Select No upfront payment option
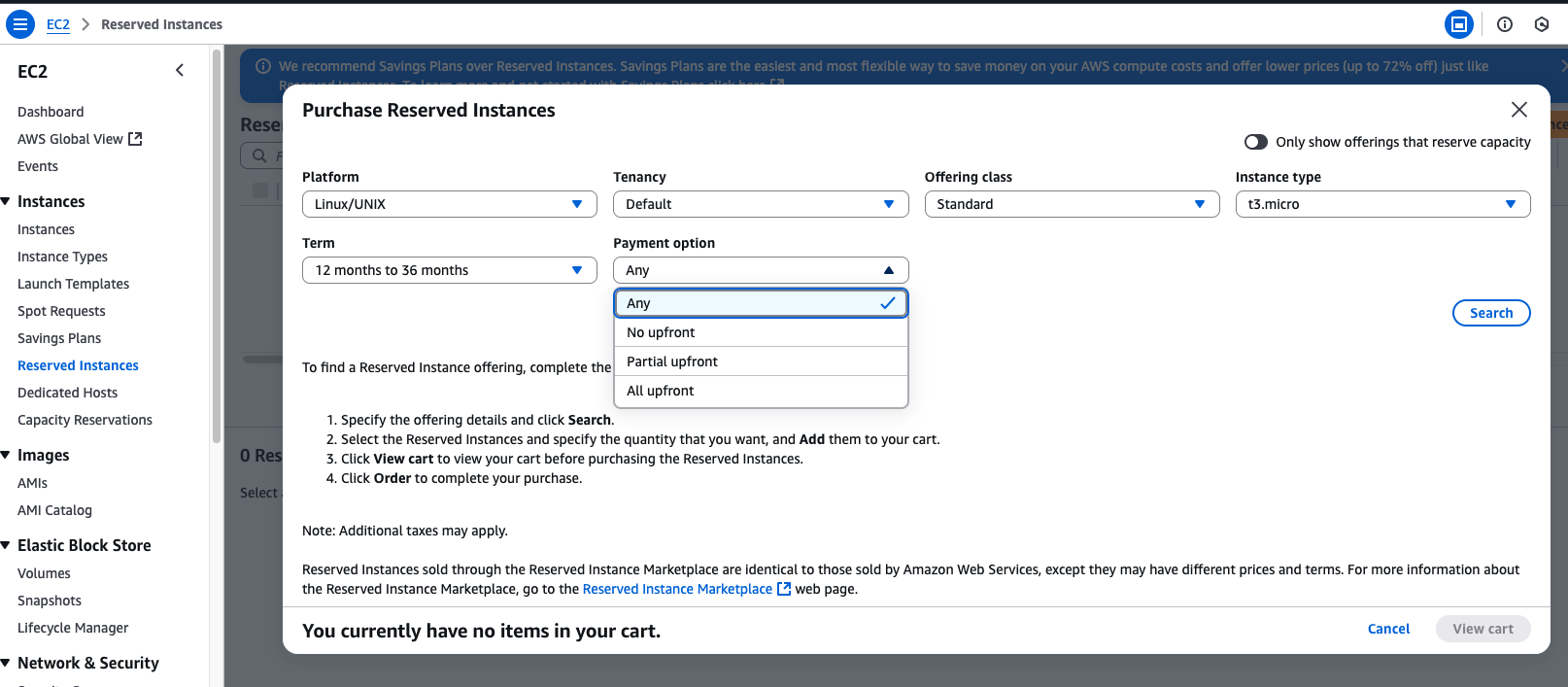Viewport: 1568px width, 687px height. coord(761,332)
